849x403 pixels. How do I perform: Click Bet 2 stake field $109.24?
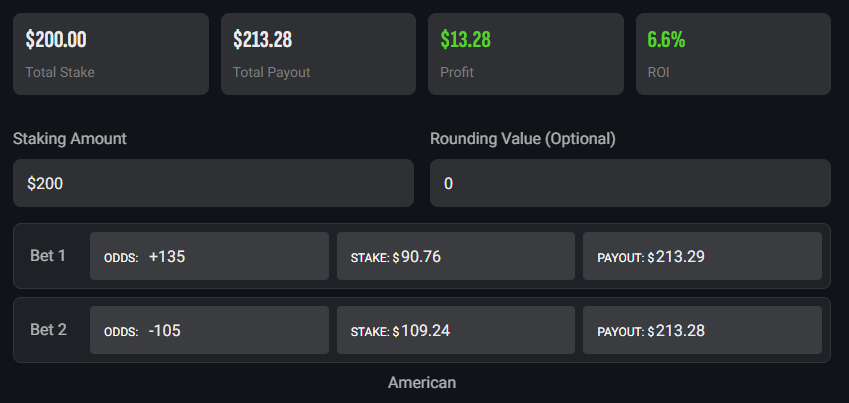click(456, 330)
